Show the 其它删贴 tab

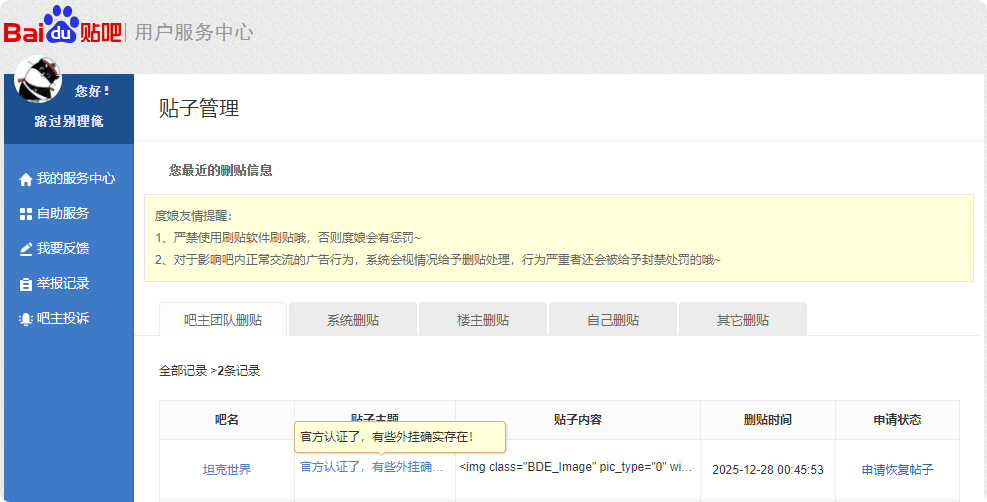point(743,320)
